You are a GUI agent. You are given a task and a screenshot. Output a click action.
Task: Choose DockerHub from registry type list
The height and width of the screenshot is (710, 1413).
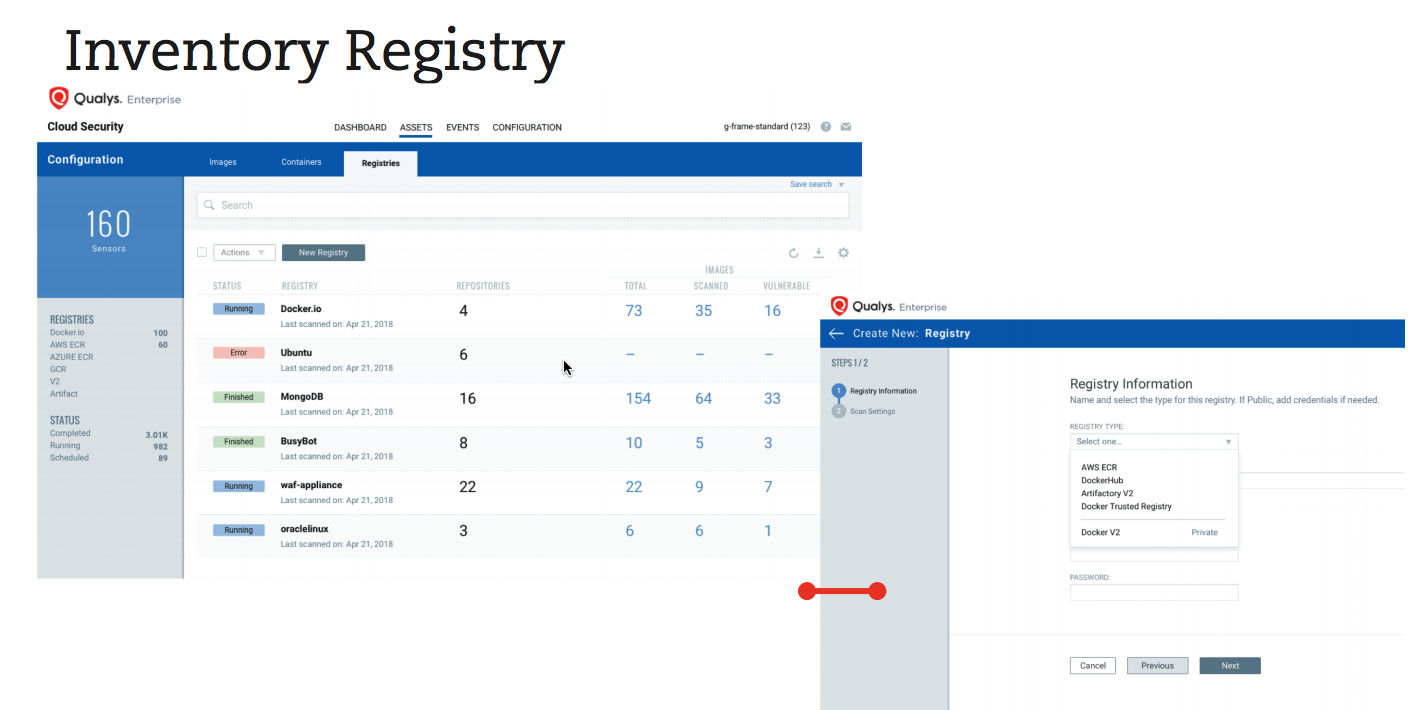[1102, 480]
